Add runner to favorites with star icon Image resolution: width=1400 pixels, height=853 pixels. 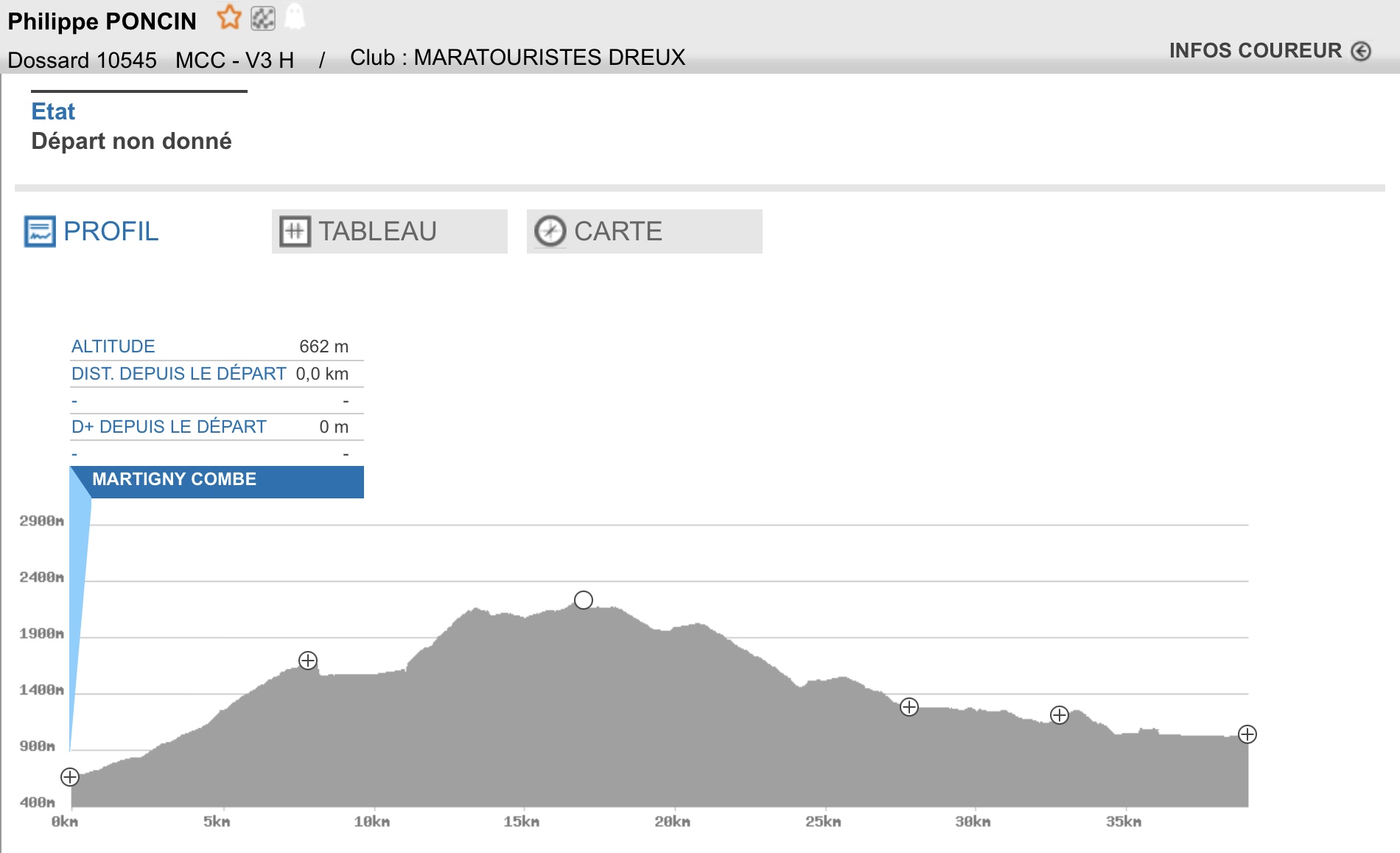tap(229, 17)
